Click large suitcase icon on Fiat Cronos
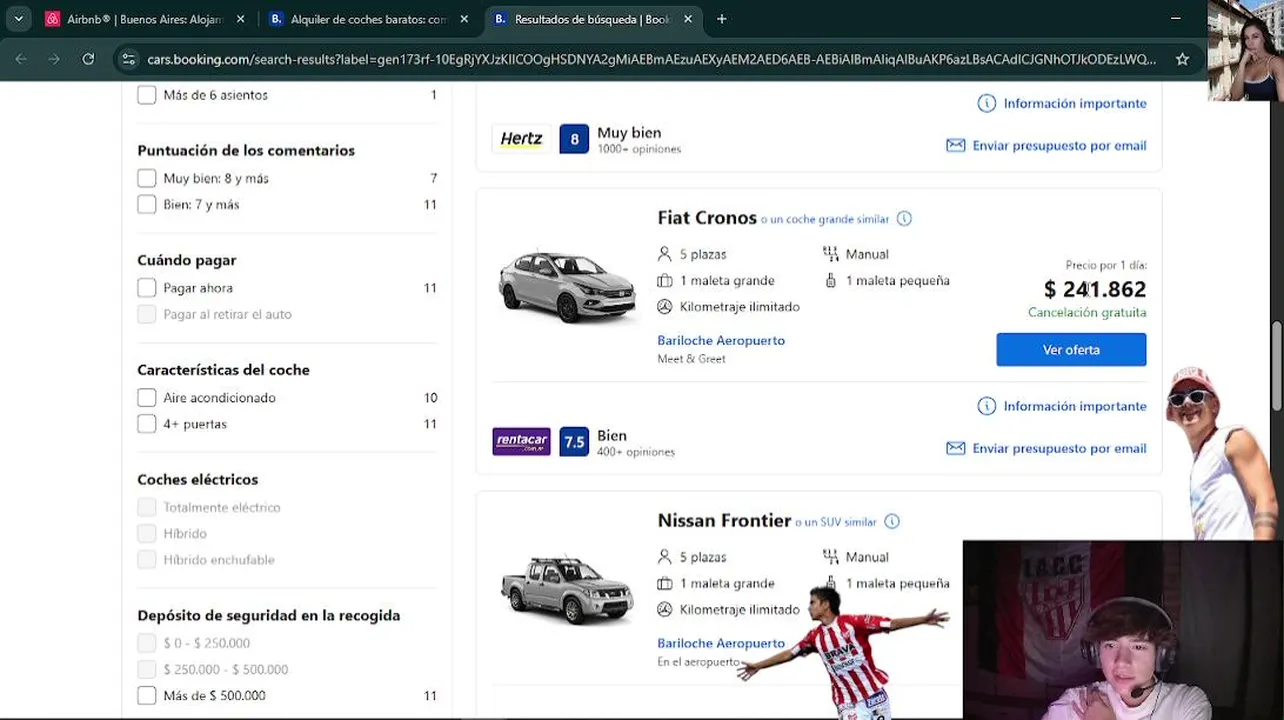1284x720 pixels. click(x=665, y=280)
